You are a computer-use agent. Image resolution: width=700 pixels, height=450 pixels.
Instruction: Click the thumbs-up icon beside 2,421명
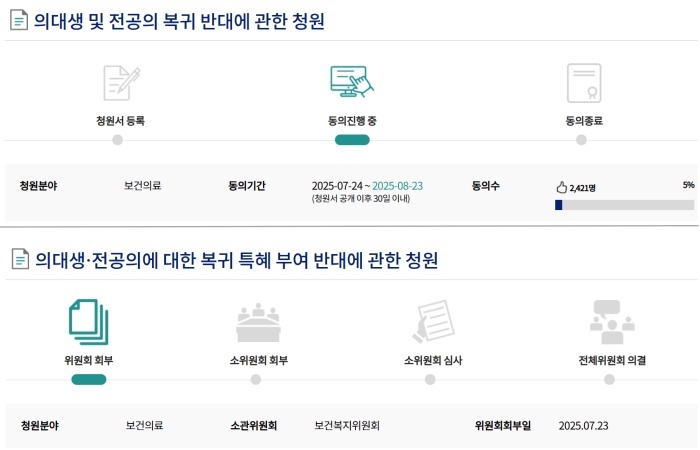[x=562, y=188]
